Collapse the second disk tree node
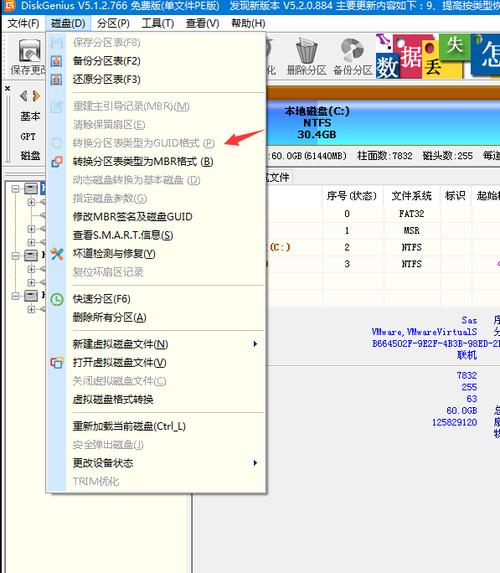The height and width of the screenshot is (573, 500). click(x=15, y=255)
